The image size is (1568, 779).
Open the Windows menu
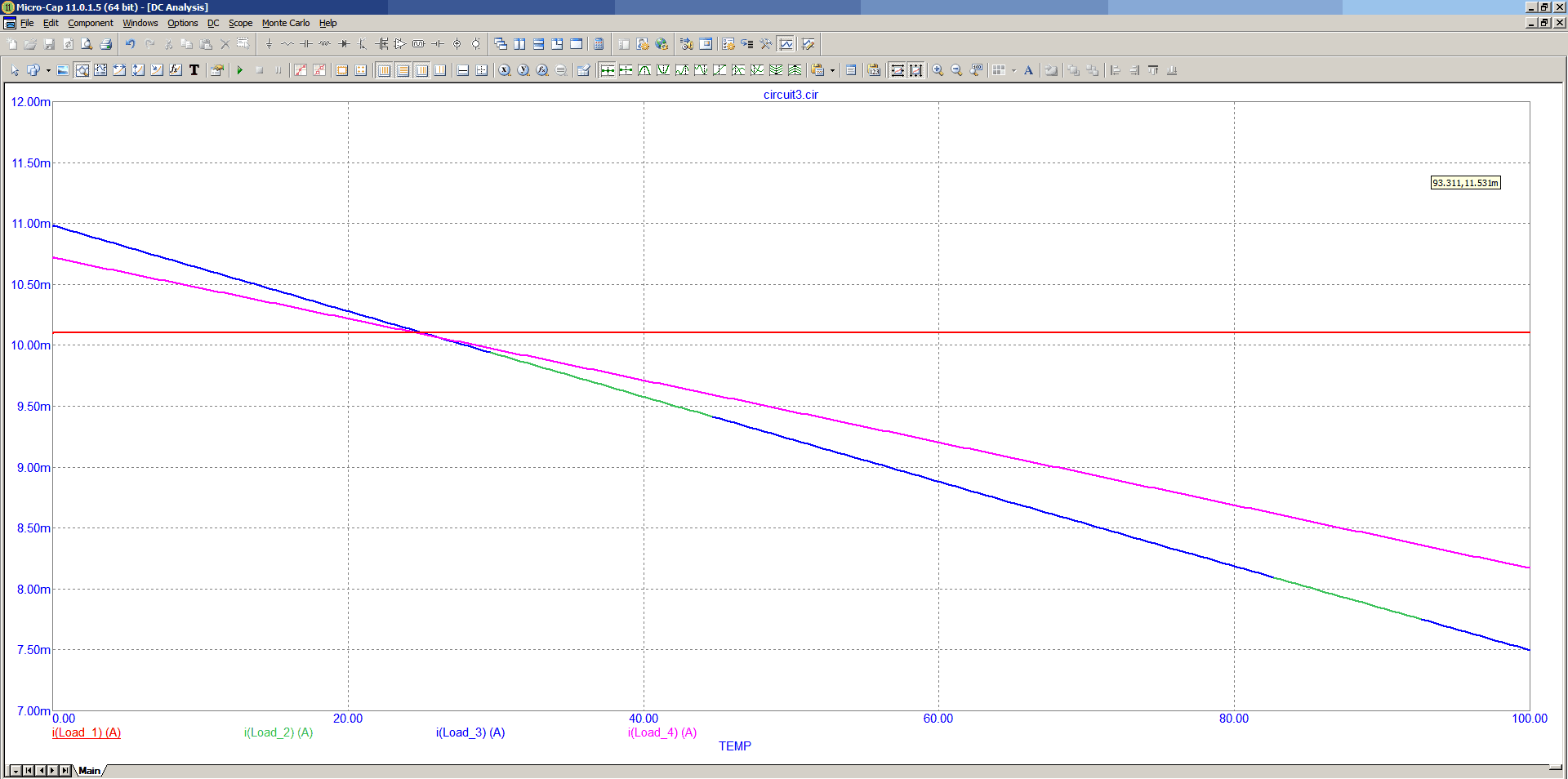click(140, 23)
